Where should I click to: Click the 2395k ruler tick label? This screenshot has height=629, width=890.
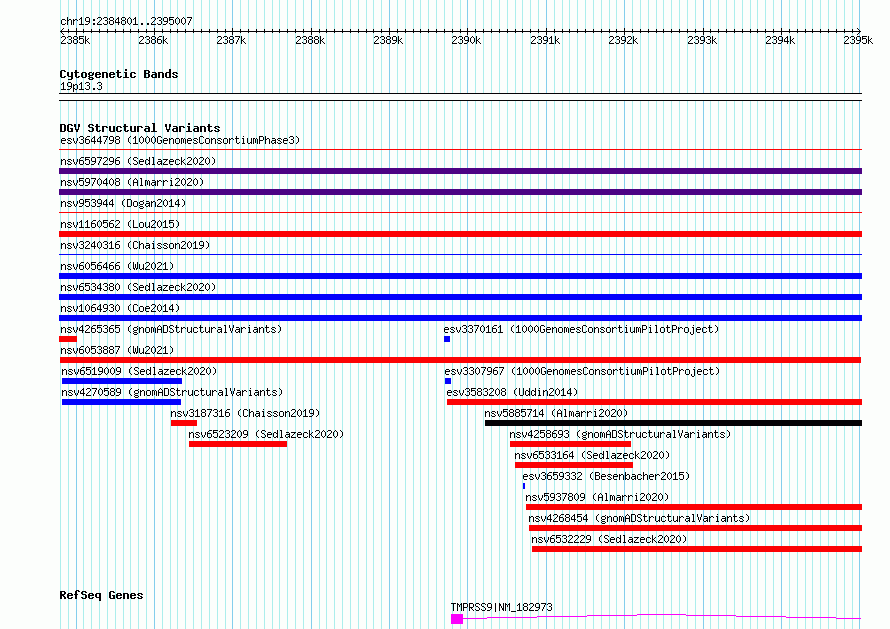(x=858, y=40)
